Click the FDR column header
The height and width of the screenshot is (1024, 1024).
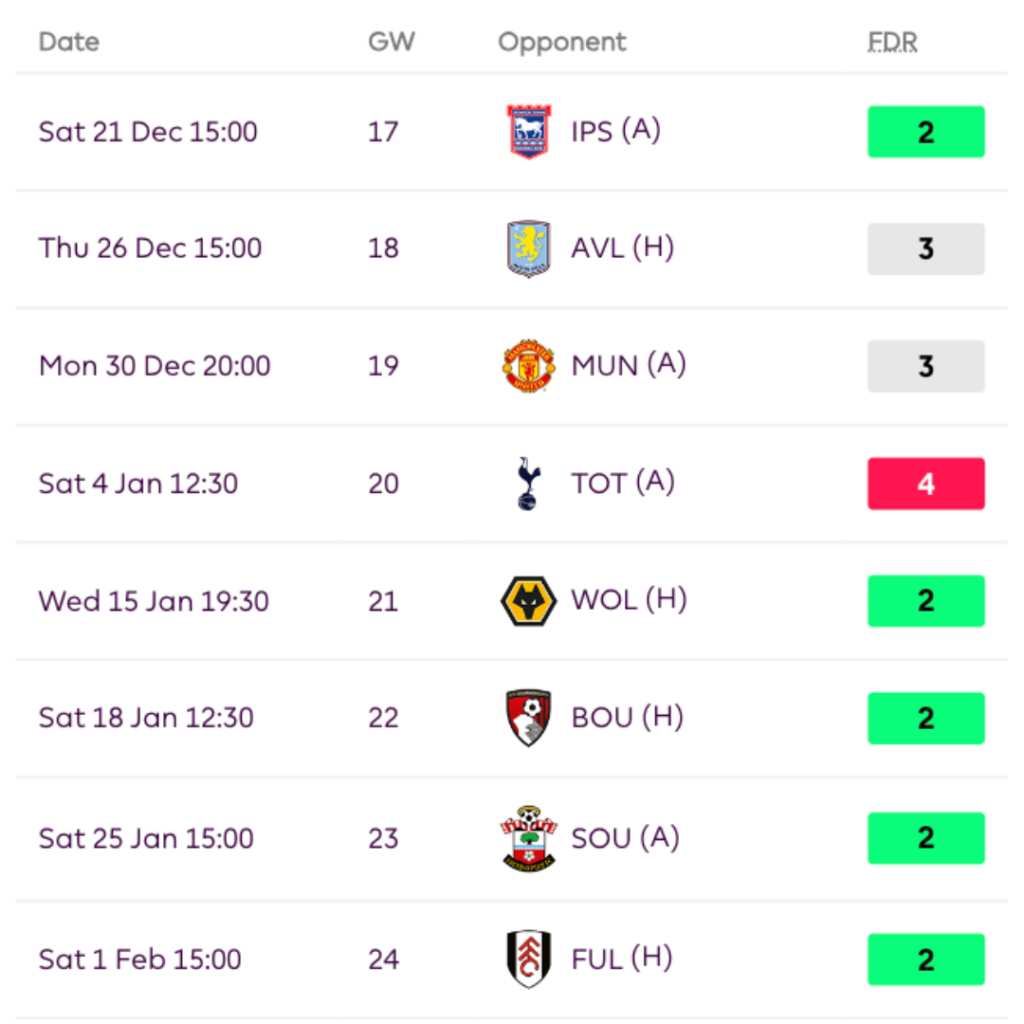click(892, 42)
